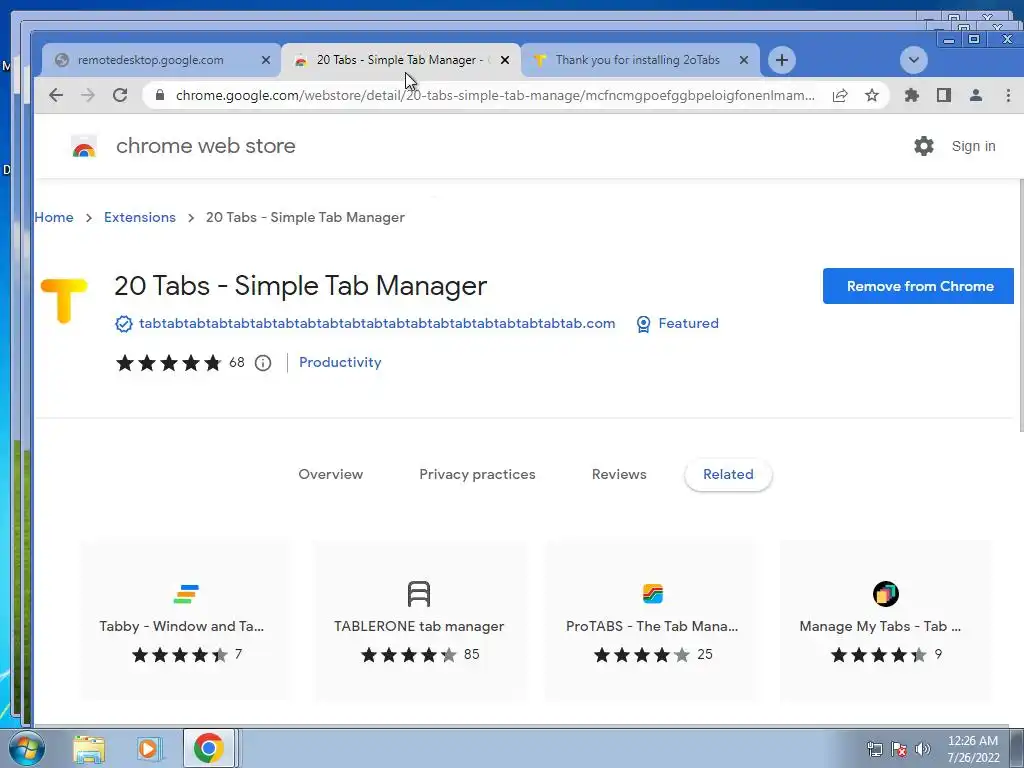Open the Privacy practices tab
This screenshot has width=1024, height=768.
click(477, 475)
